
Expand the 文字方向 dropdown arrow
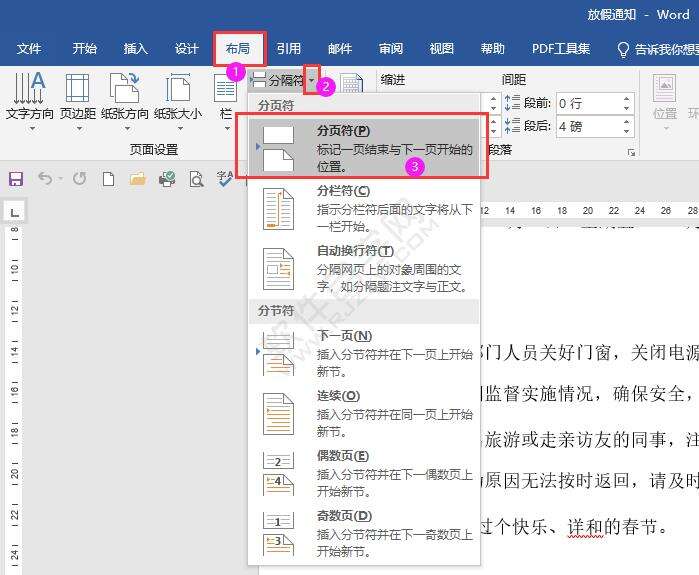tap(32, 129)
